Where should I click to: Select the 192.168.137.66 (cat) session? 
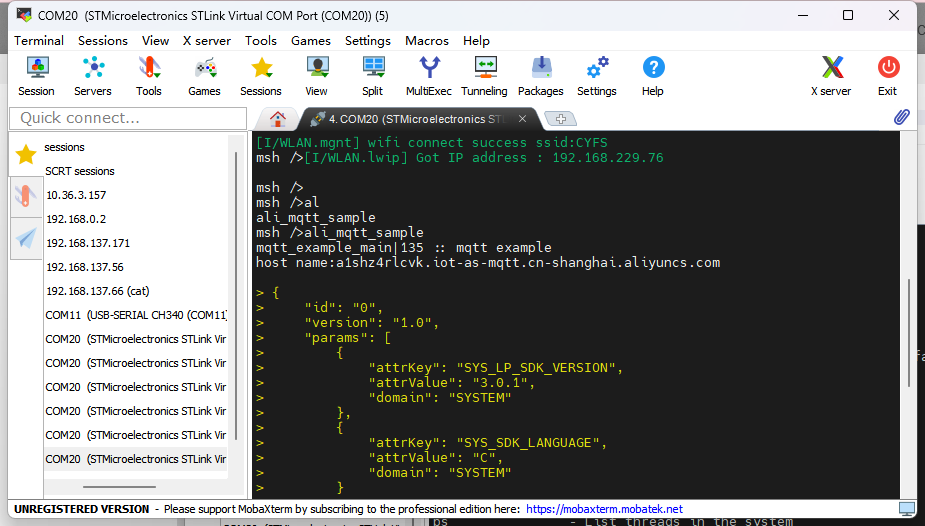pos(98,291)
